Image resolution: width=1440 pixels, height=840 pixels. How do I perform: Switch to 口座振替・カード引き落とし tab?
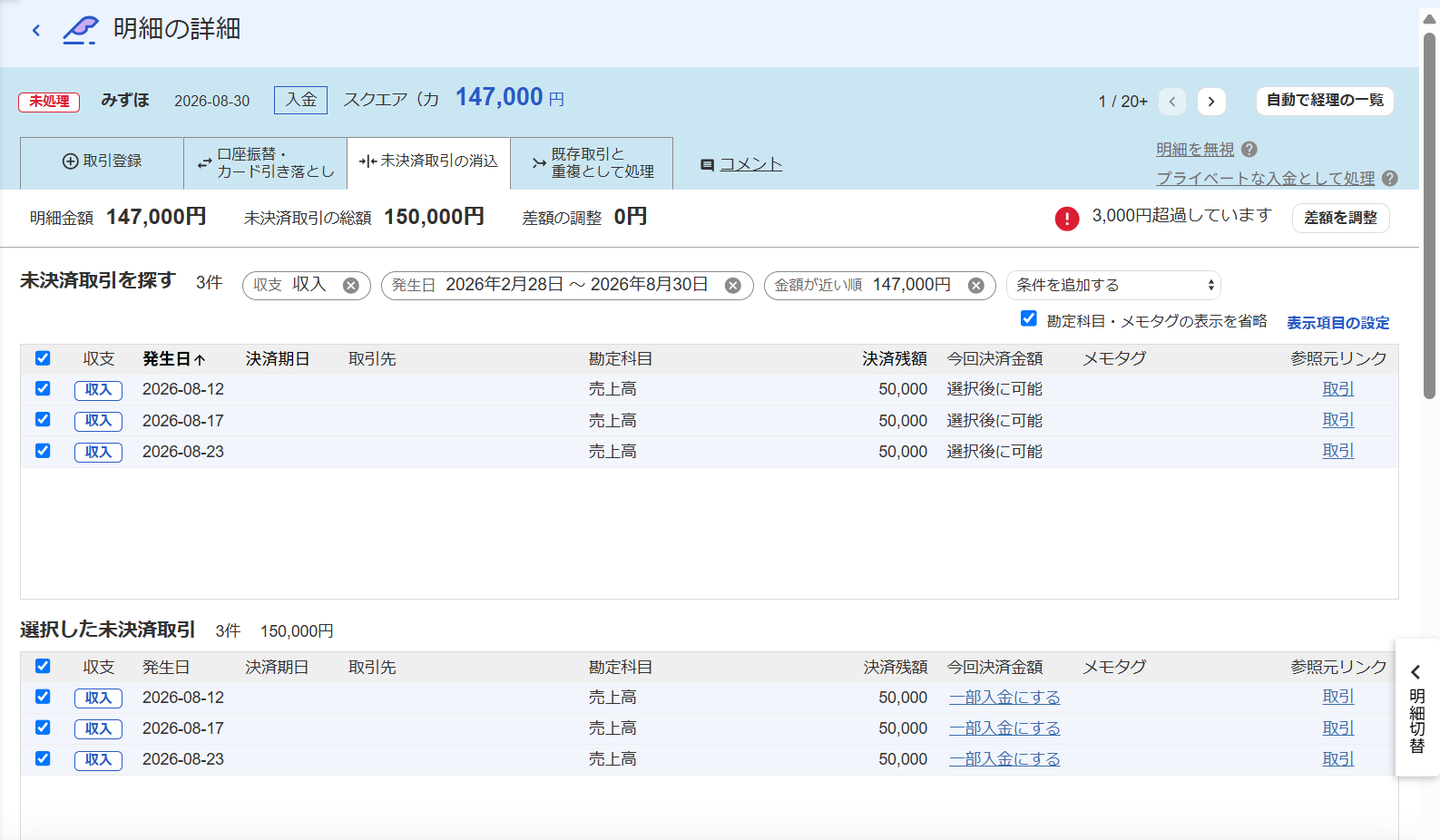[x=265, y=163]
